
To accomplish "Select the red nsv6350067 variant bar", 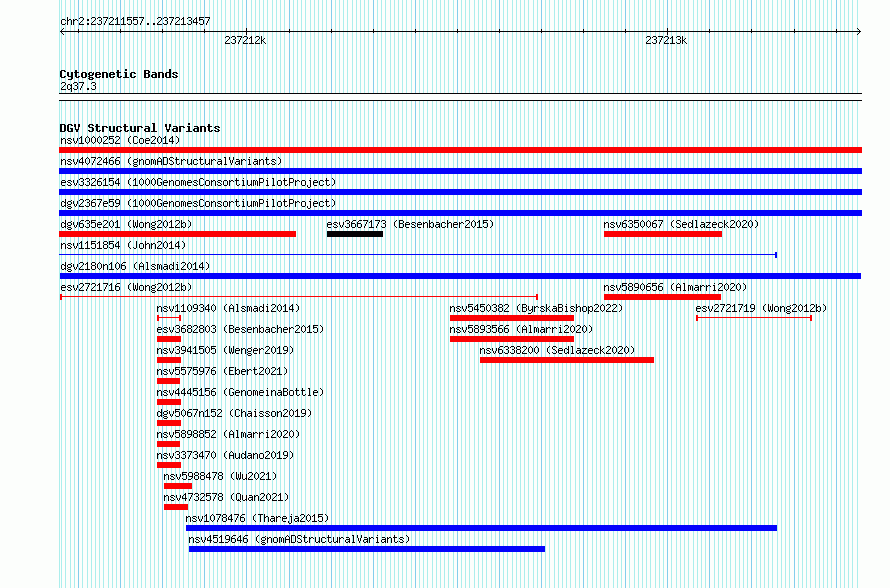I will [x=663, y=234].
